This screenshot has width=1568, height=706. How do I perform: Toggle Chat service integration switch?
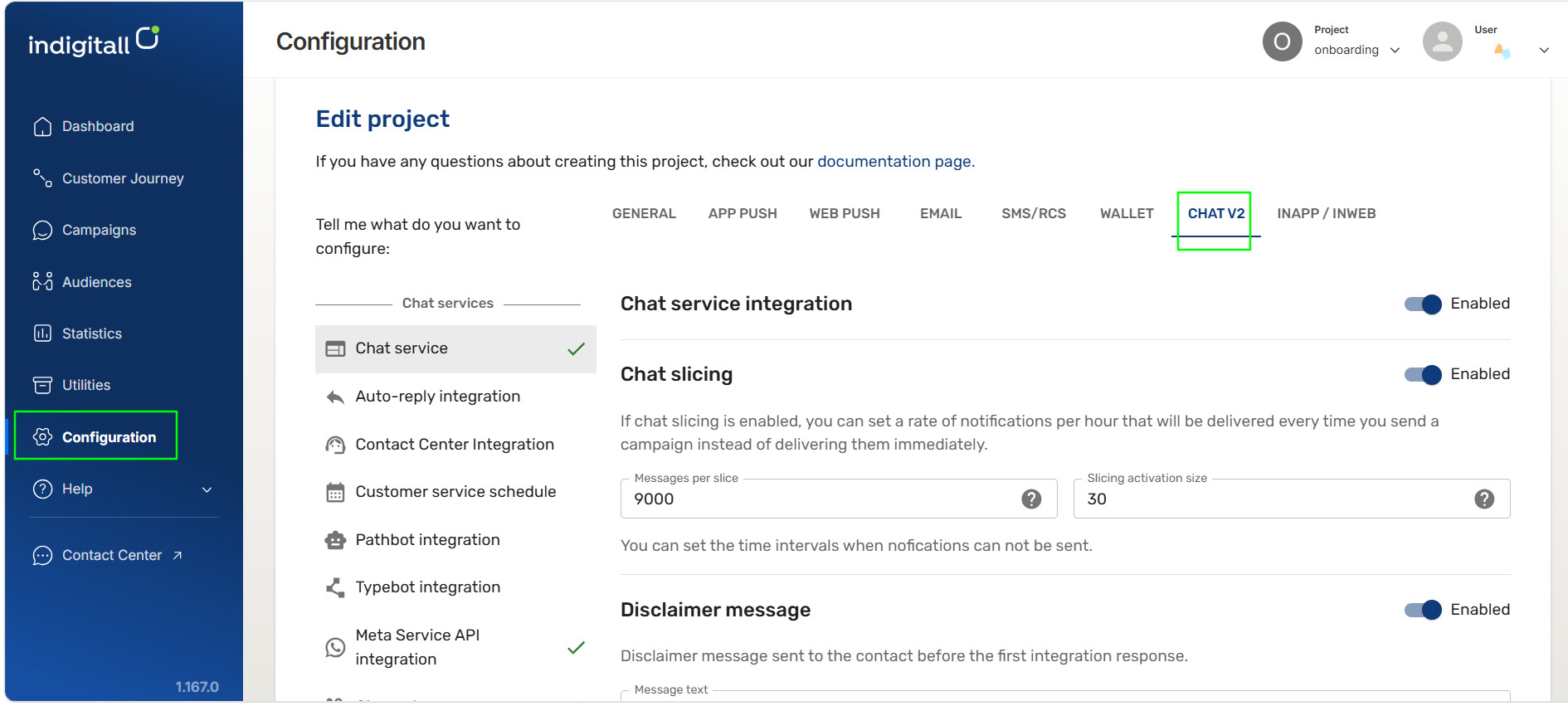pyautogui.click(x=1423, y=304)
